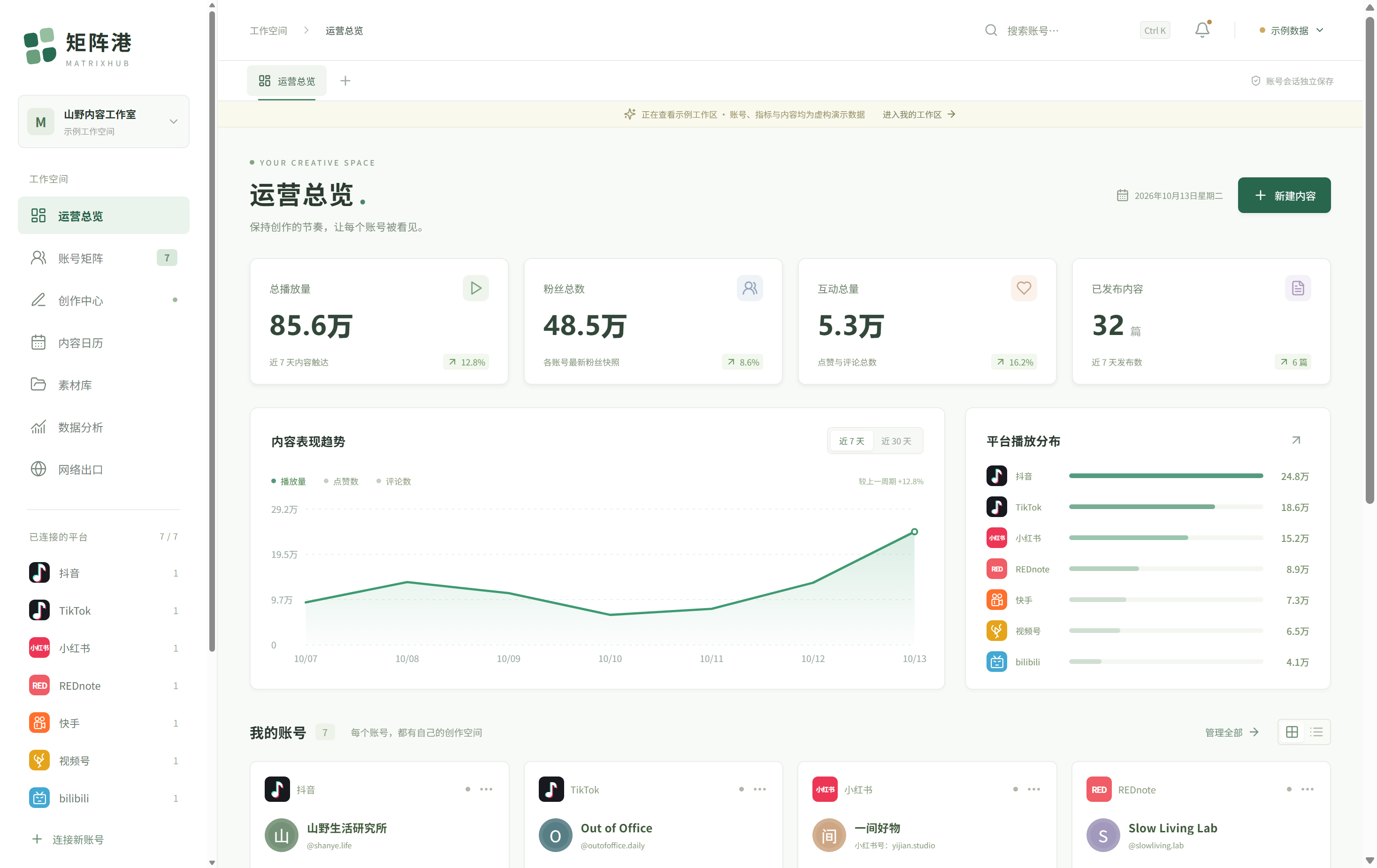The width and height of the screenshot is (1377, 868).
Task: Open more options on 抖音 account card
Action: [x=486, y=789]
